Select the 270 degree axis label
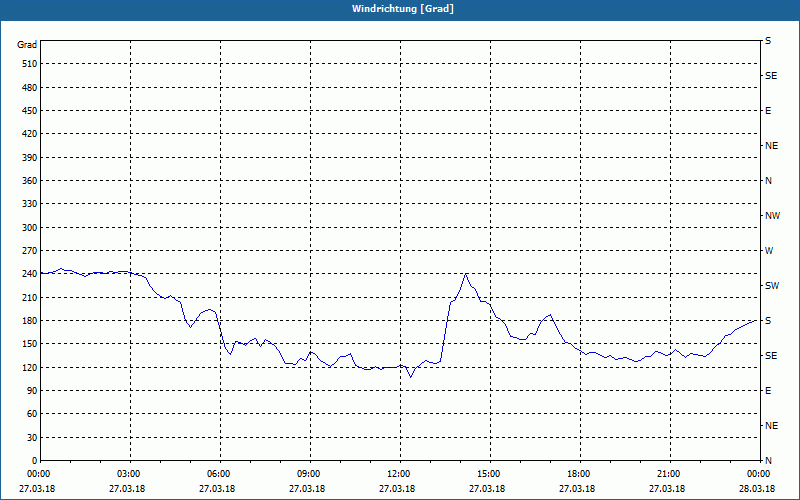 point(30,251)
